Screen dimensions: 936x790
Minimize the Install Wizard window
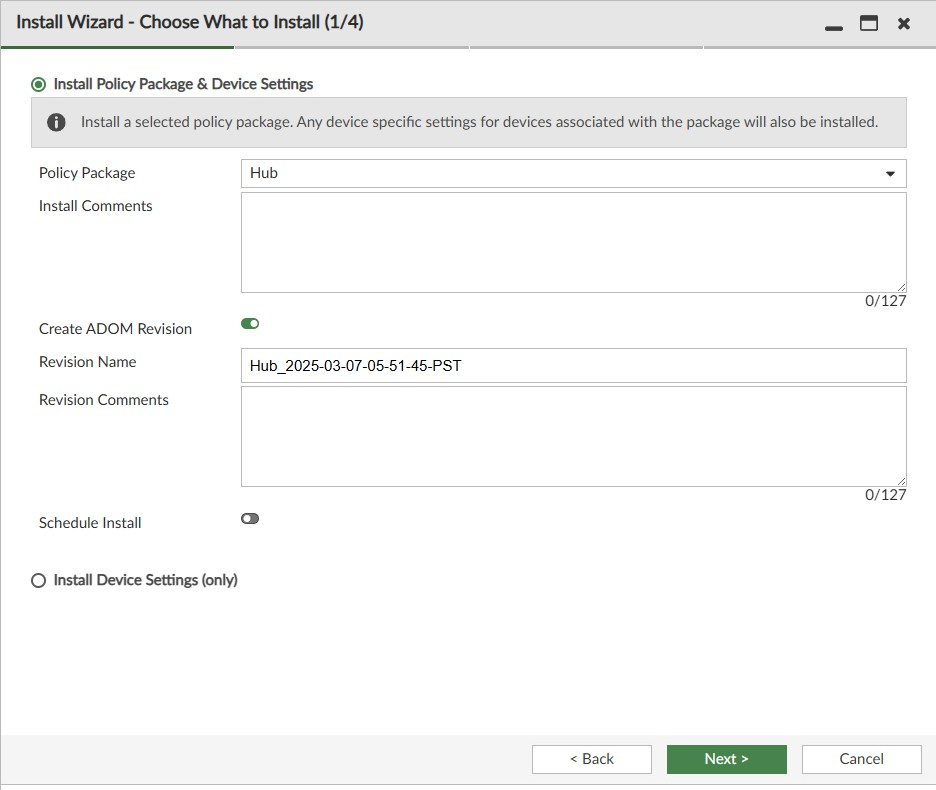click(x=834, y=24)
